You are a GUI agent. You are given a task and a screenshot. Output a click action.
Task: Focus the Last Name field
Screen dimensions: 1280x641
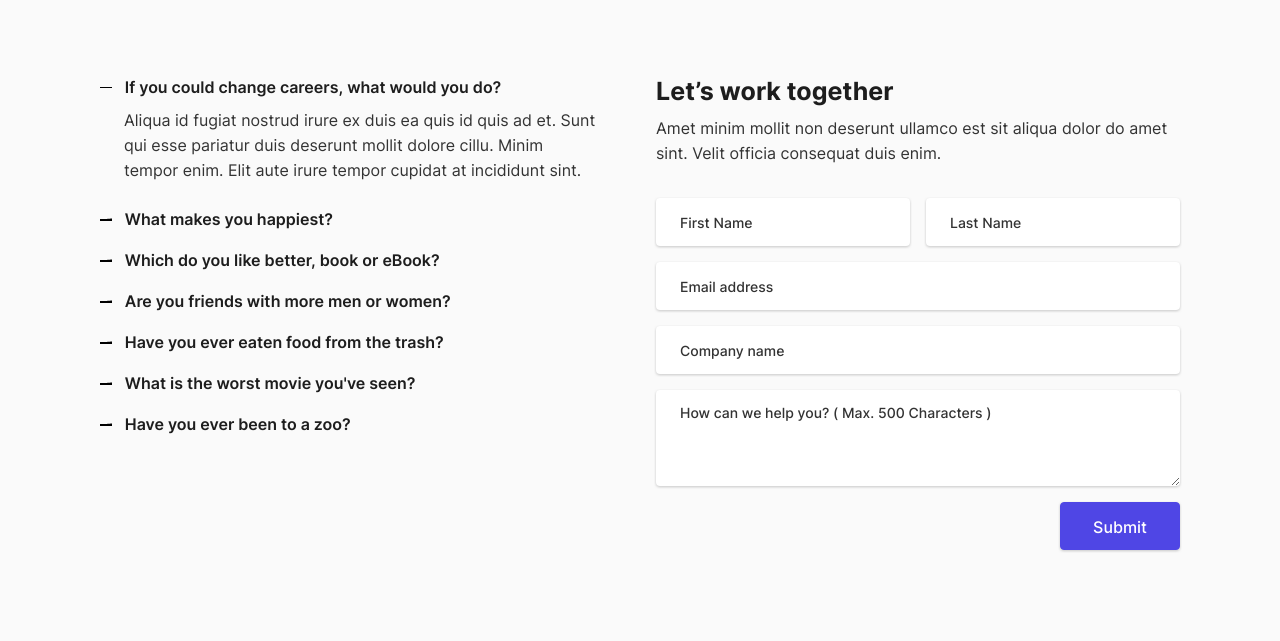(1053, 222)
